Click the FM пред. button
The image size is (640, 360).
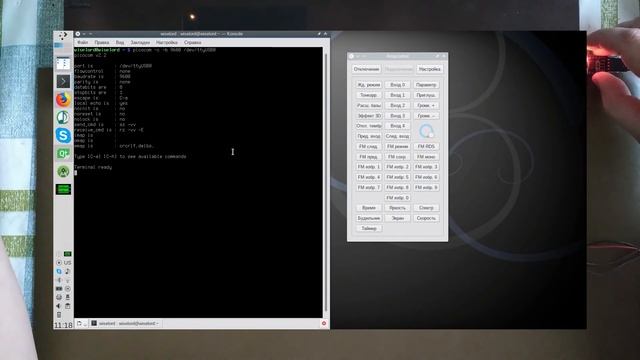tap(369, 157)
